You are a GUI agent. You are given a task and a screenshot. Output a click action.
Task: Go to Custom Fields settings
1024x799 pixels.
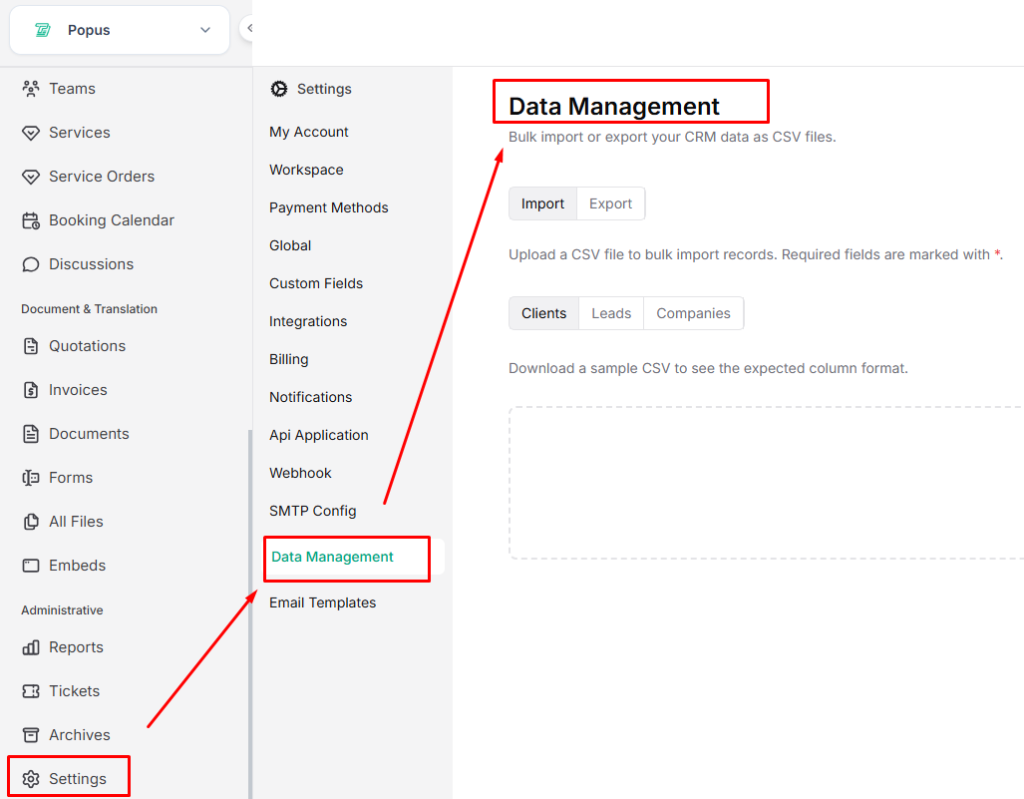(315, 284)
